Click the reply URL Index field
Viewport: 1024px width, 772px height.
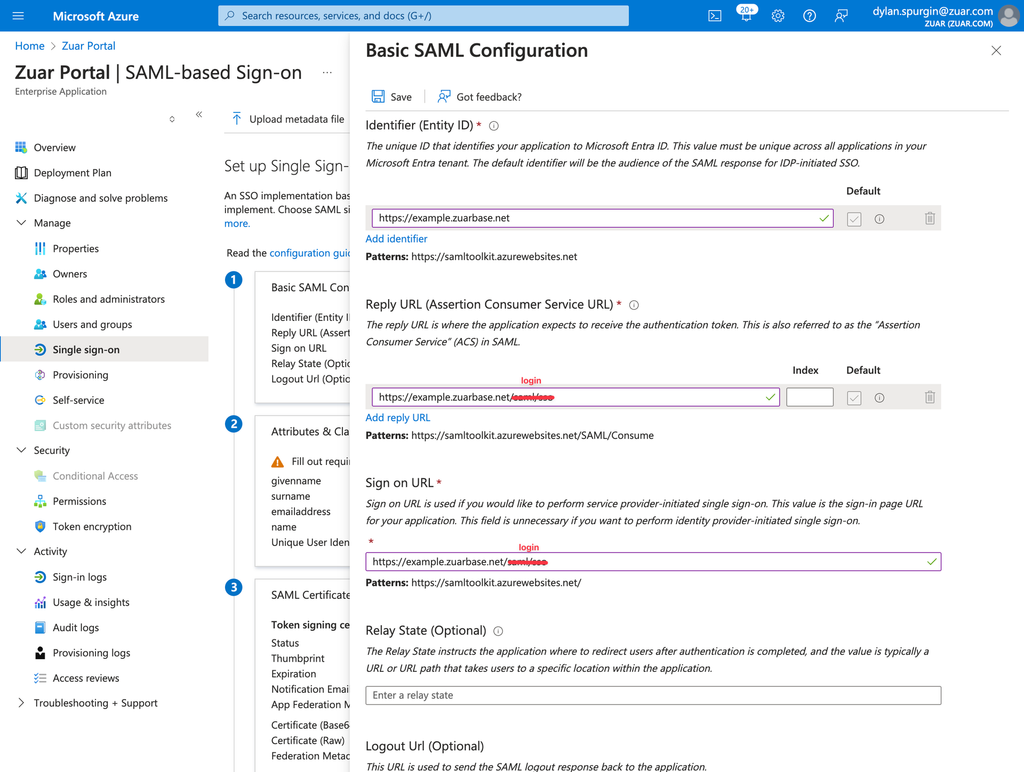(x=810, y=397)
